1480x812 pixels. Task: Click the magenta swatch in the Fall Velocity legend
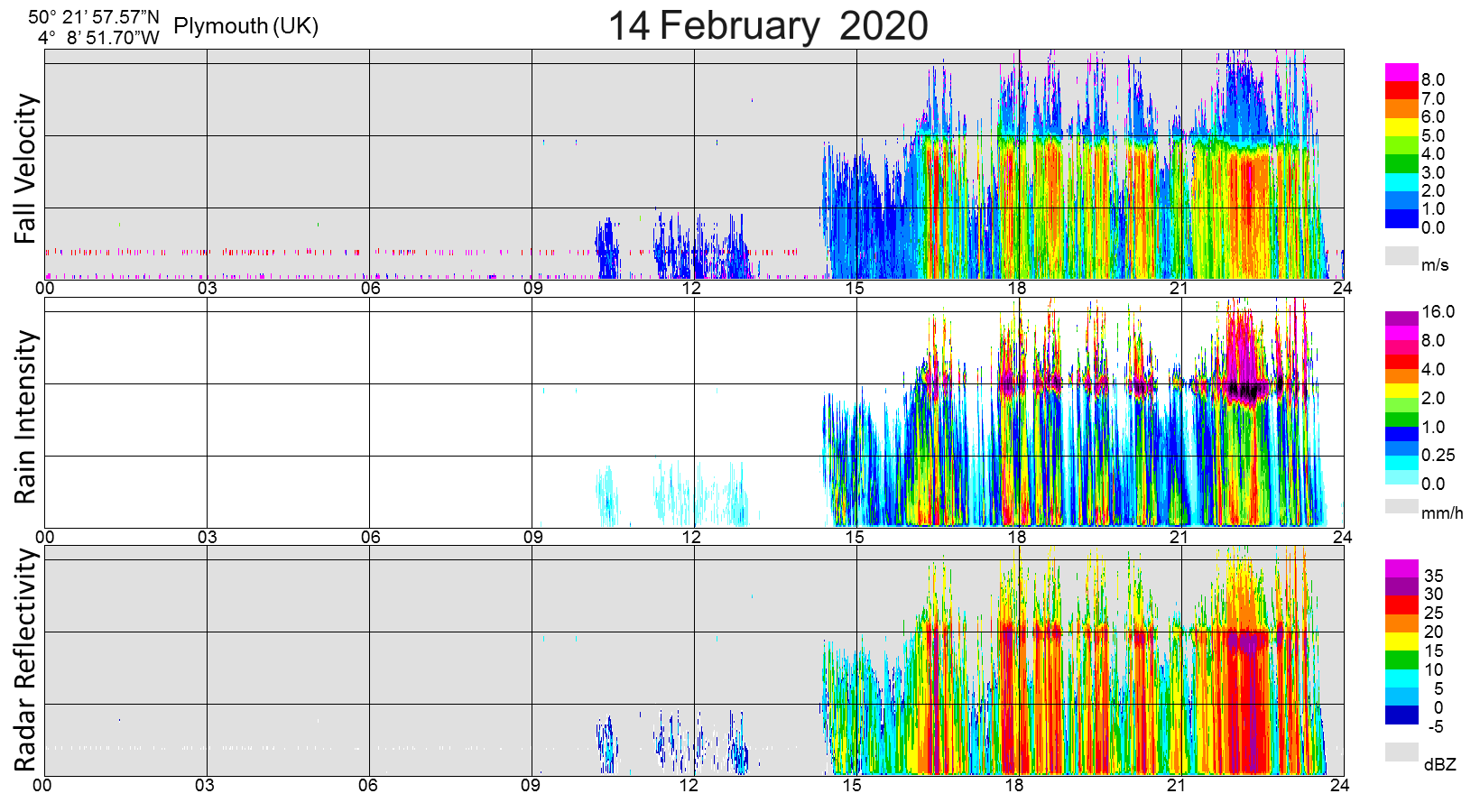point(1401,72)
